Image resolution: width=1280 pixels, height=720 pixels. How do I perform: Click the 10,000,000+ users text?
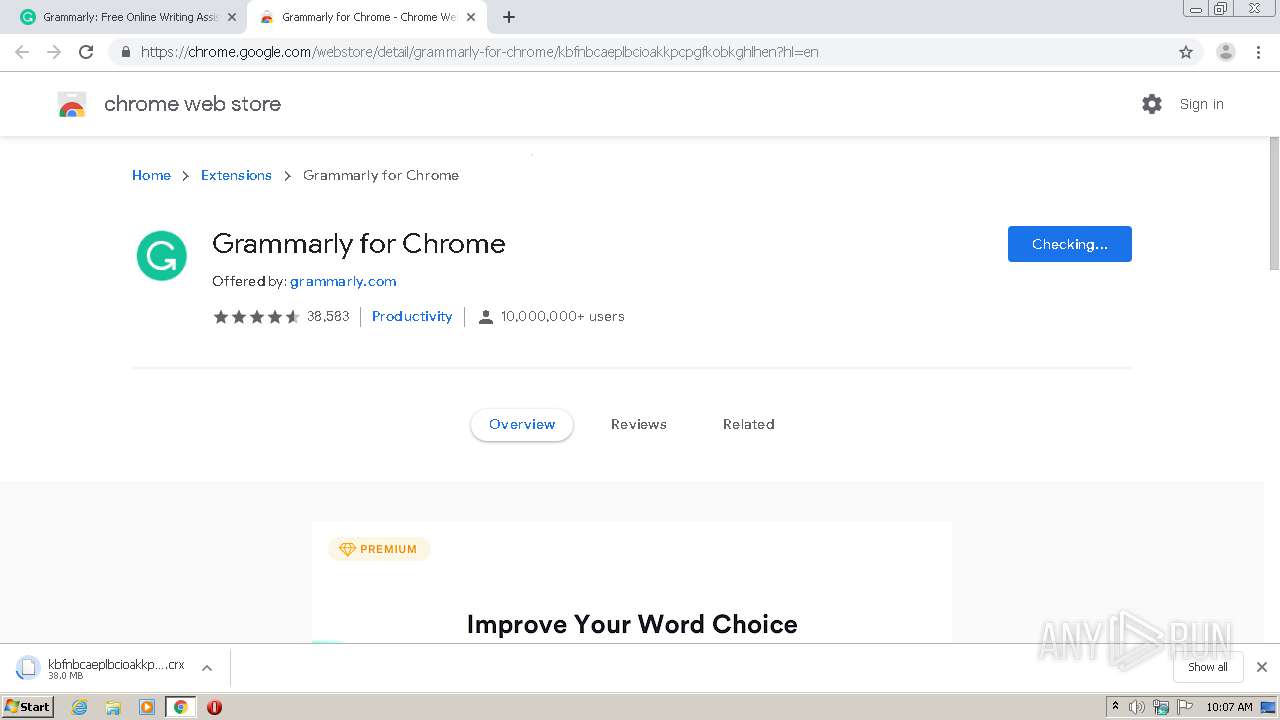tap(563, 316)
